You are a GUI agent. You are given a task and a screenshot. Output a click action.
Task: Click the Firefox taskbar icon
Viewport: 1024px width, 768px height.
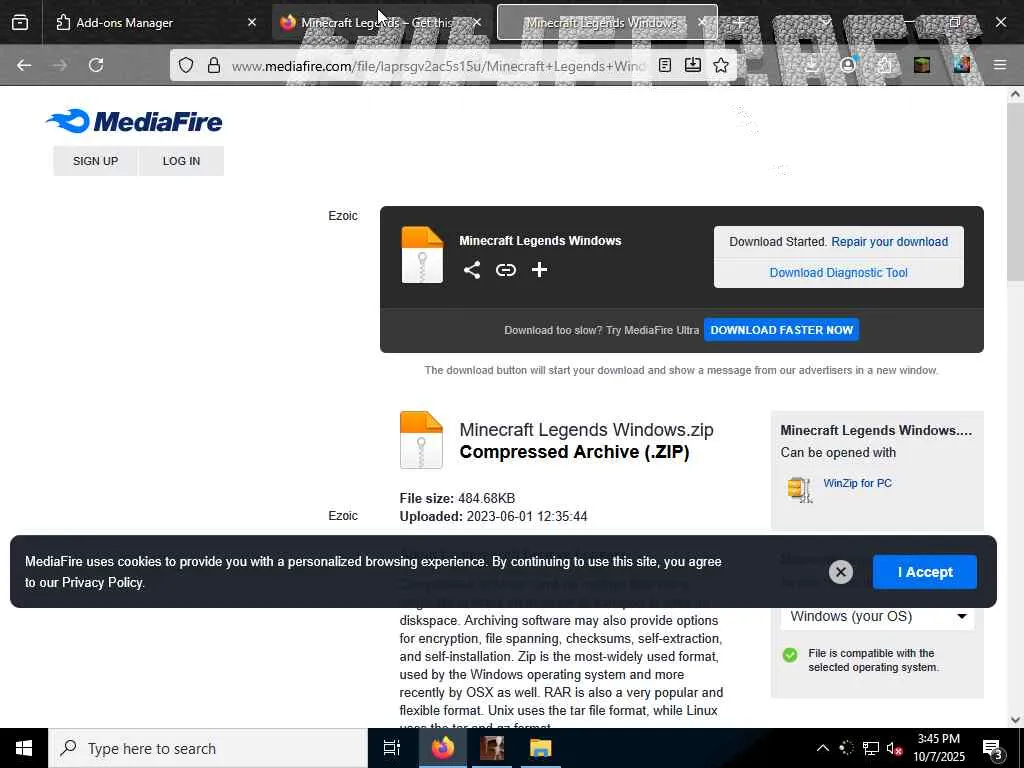[x=443, y=748]
